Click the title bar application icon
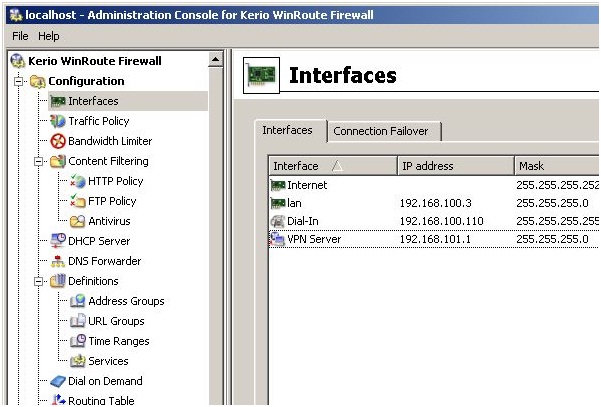601x407 pixels. (16, 15)
